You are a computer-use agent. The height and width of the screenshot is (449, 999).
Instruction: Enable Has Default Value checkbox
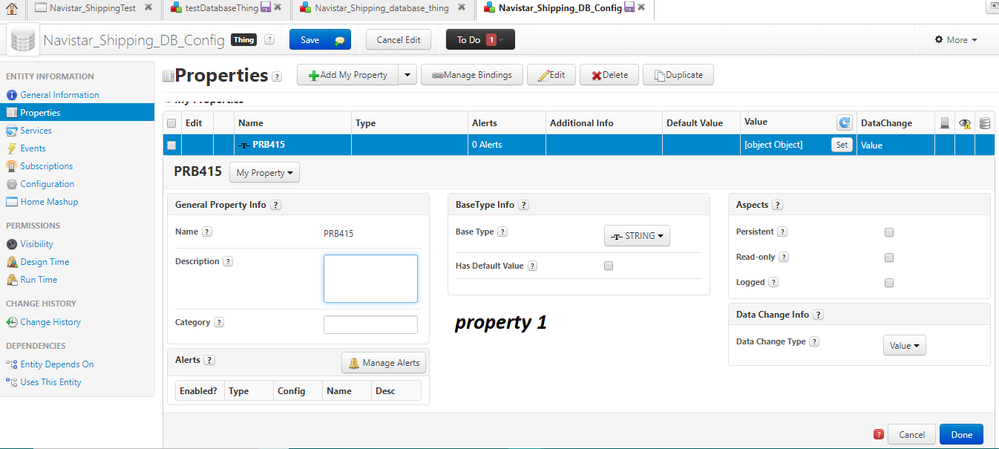coord(608,266)
